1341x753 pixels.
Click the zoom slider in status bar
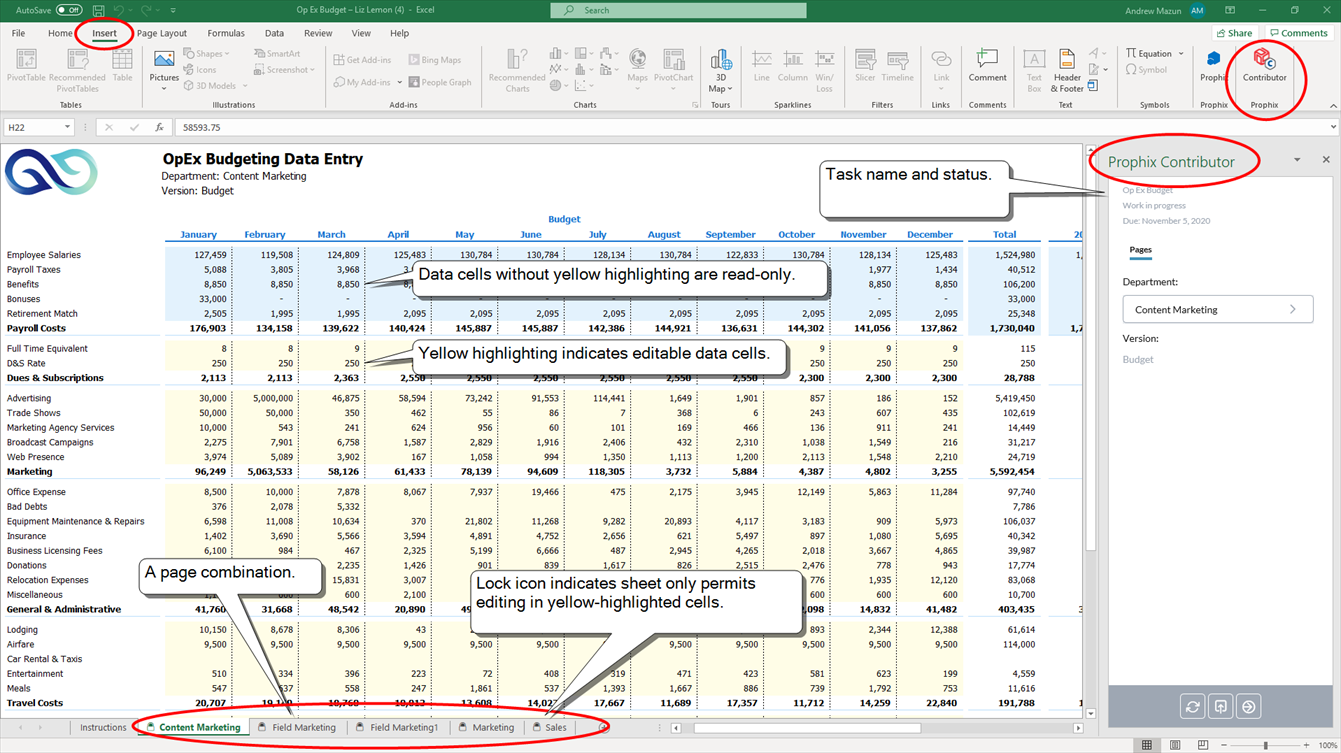1265,745
